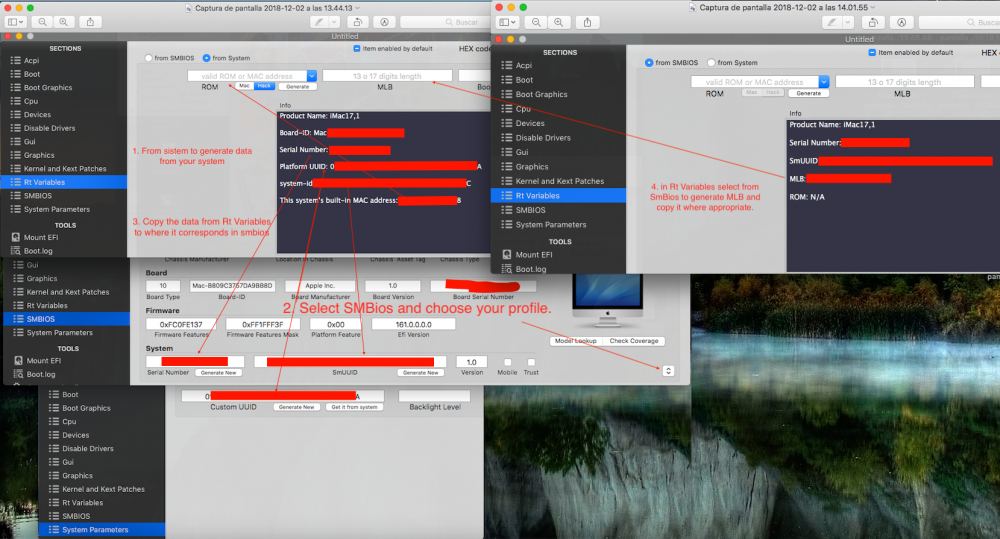Select 'from SMBIOS' radio in left window
The width and height of the screenshot is (1000, 539).
(148, 58)
